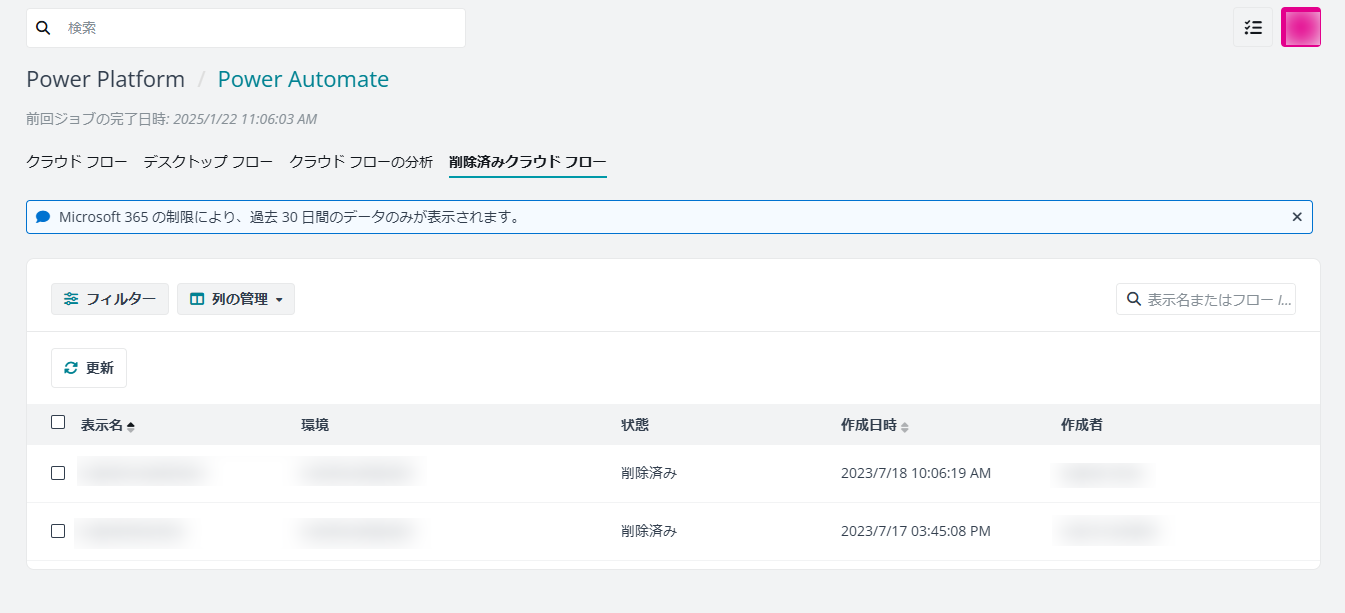Sort by 表示名 column
Viewport: 1345px width, 613px height.
point(108,425)
